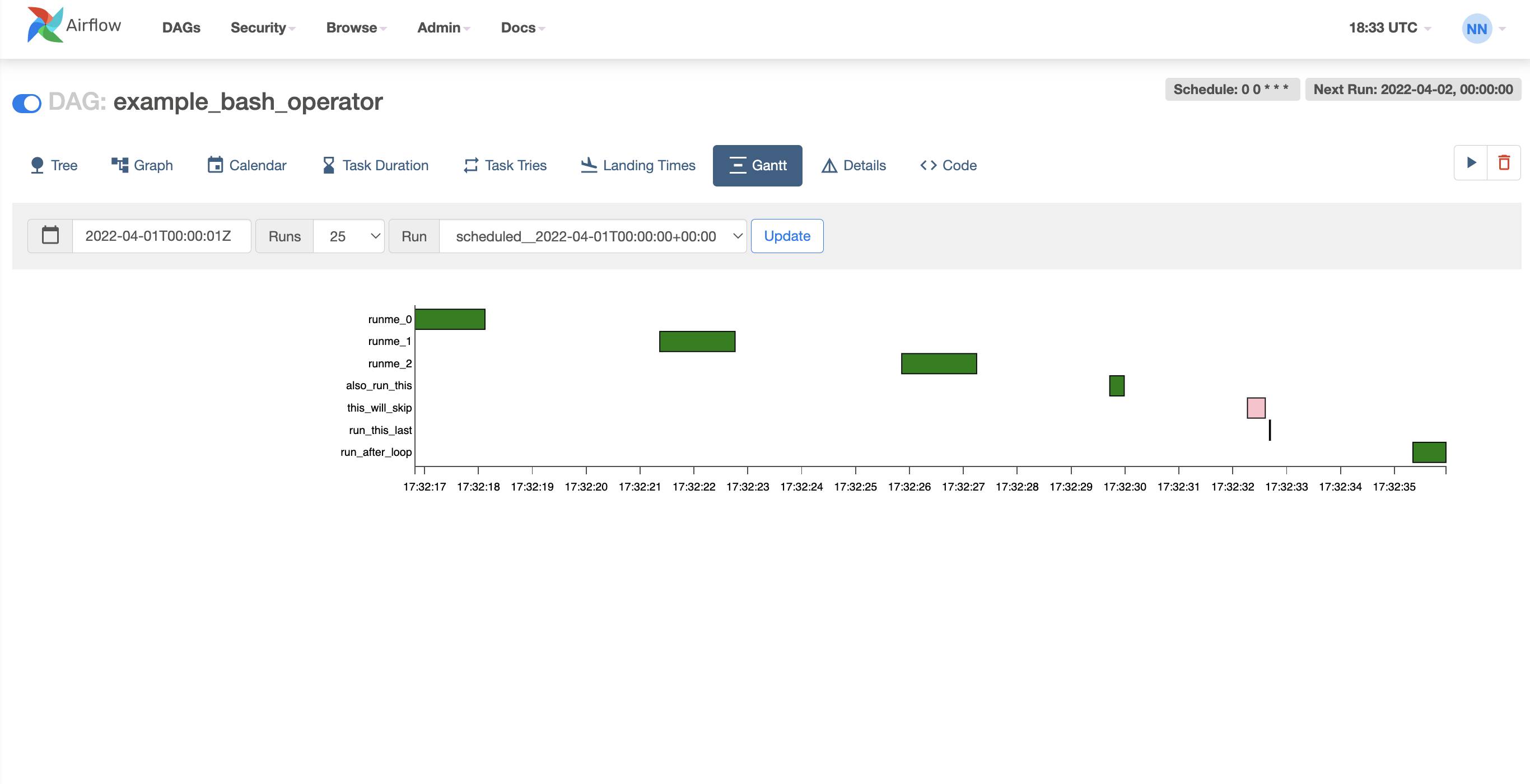Click the 17:32:26 time axis label
The image size is (1530, 784).
click(x=909, y=487)
